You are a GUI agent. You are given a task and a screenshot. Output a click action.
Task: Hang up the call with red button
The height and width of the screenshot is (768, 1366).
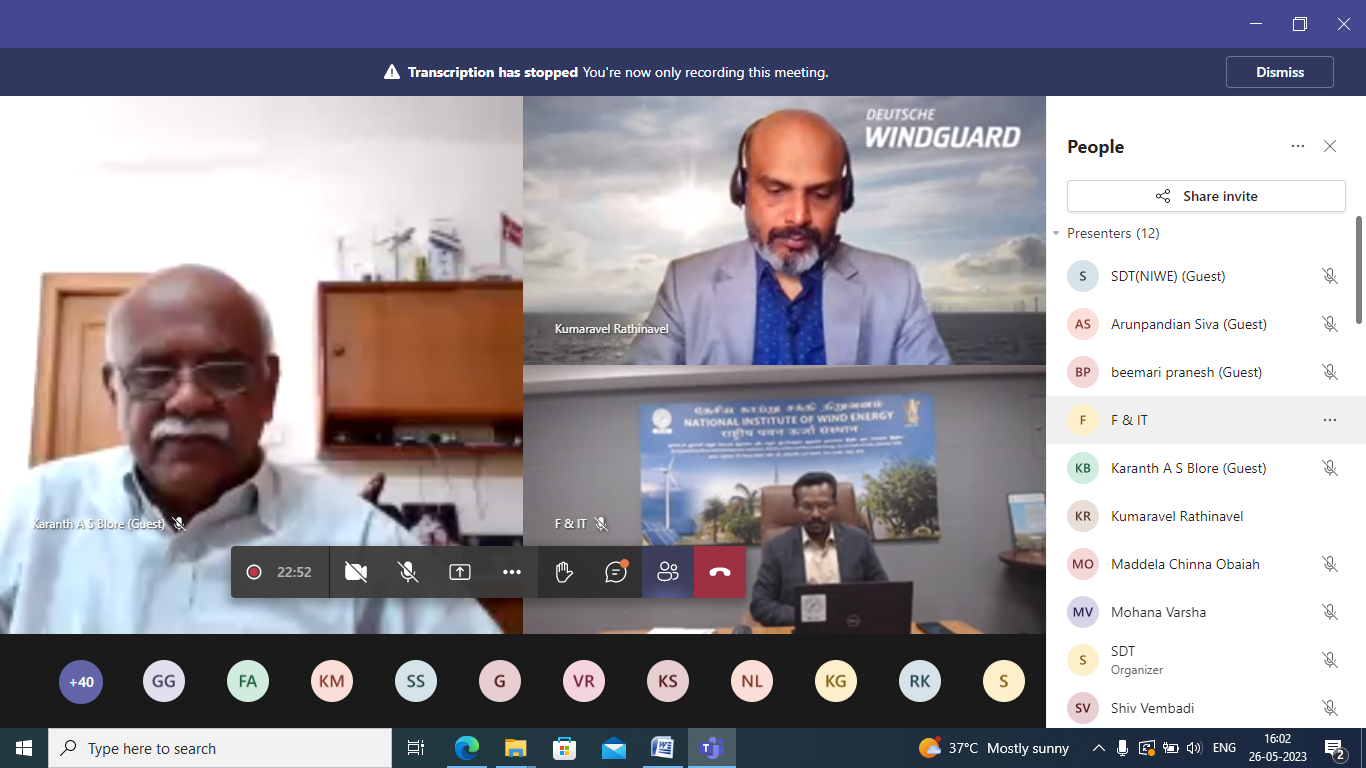pos(720,572)
